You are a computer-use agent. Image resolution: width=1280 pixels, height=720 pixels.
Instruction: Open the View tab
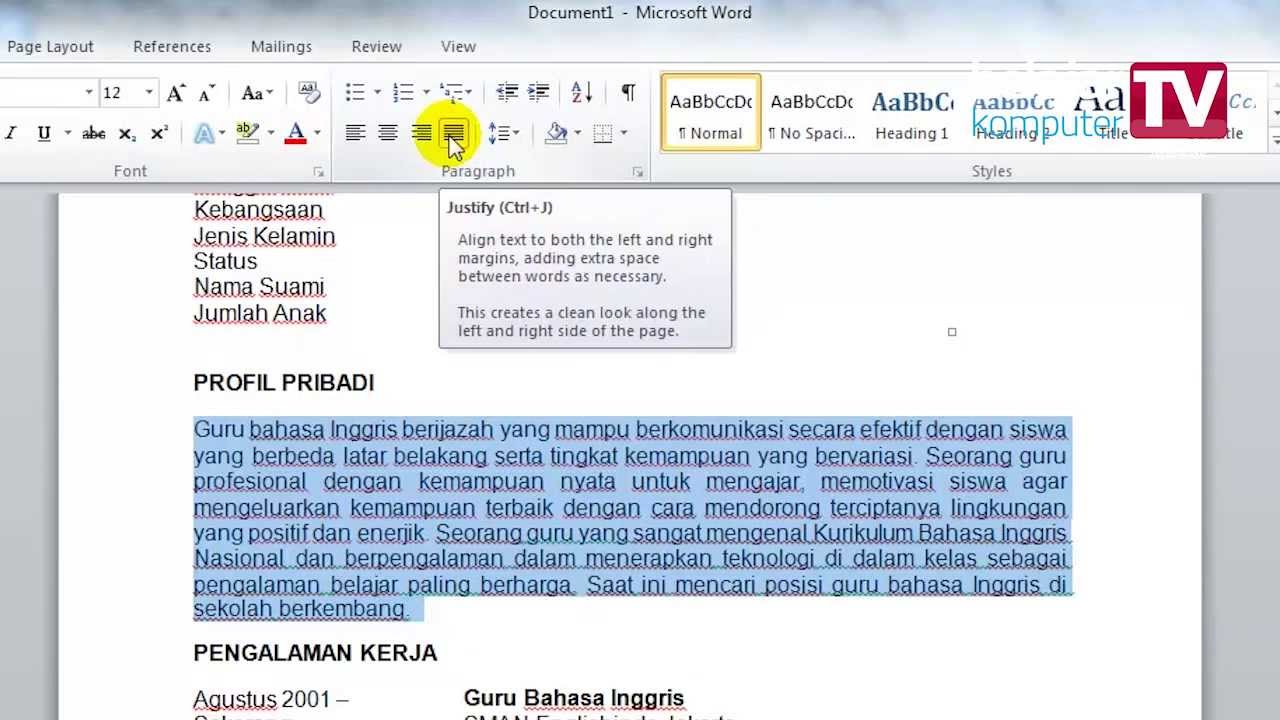point(458,46)
